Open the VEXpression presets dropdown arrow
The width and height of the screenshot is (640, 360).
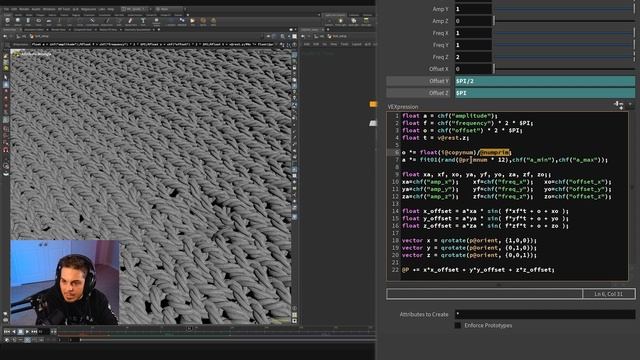[x=631, y=105]
